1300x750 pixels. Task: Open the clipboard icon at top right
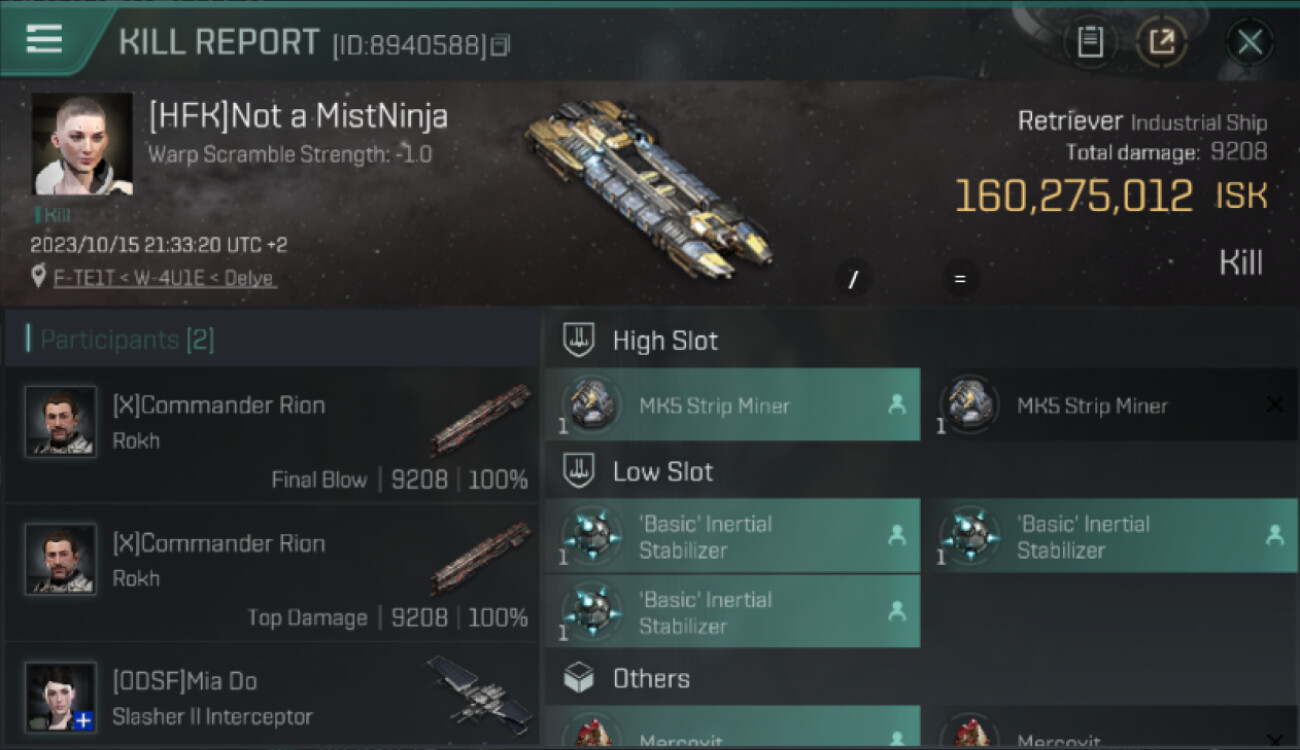tap(1090, 42)
